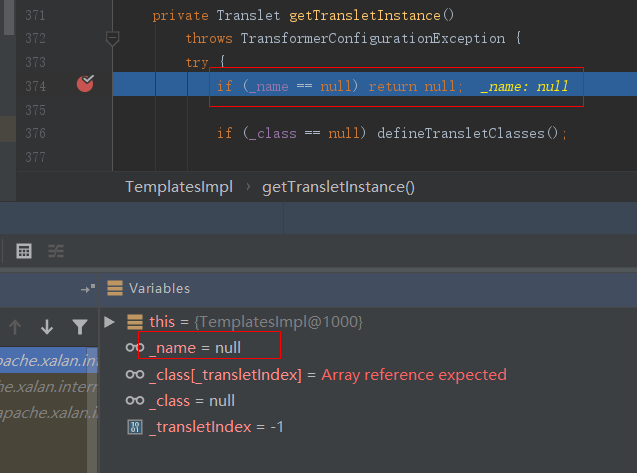Screen dimensions: 637x473
Task: Open the TemplatesImpl breadcrumb
Action: [x=178, y=187]
